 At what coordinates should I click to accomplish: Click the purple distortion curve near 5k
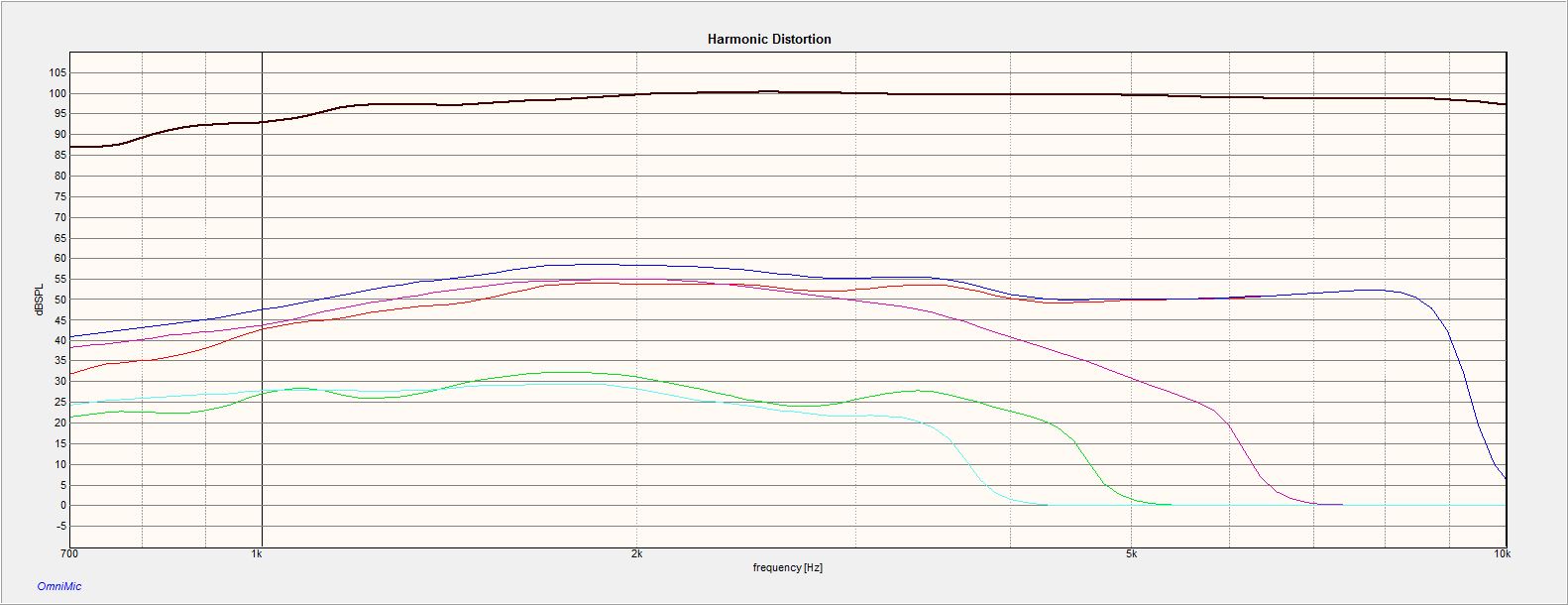(x=1131, y=380)
